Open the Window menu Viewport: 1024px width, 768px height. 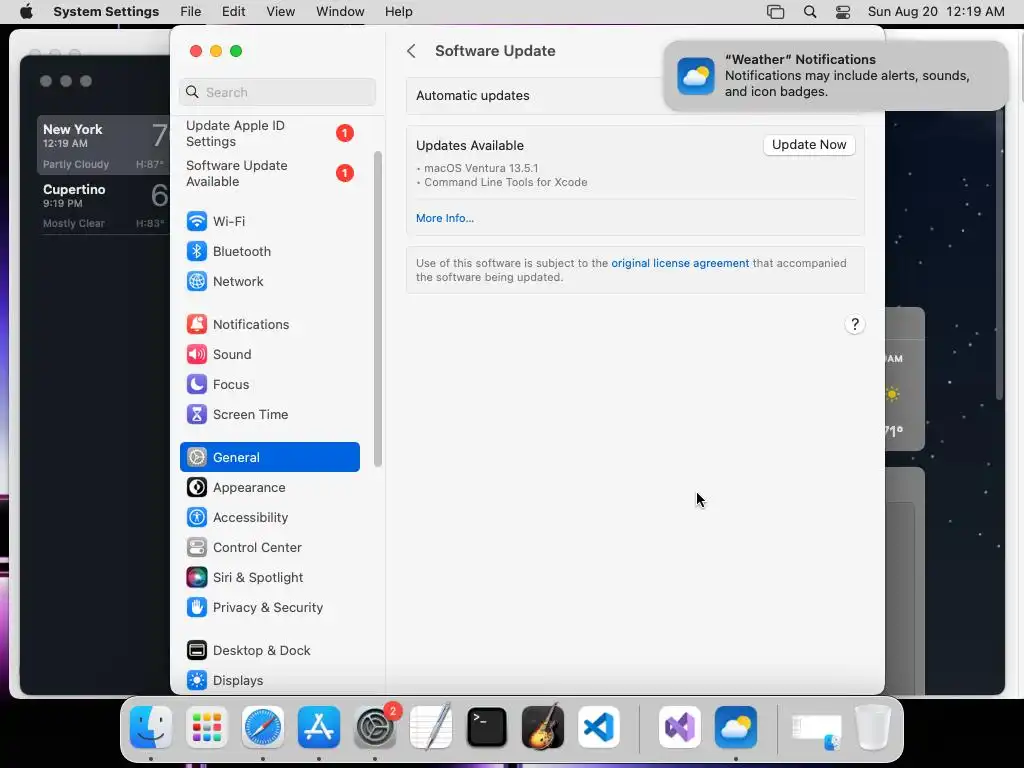[340, 12]
